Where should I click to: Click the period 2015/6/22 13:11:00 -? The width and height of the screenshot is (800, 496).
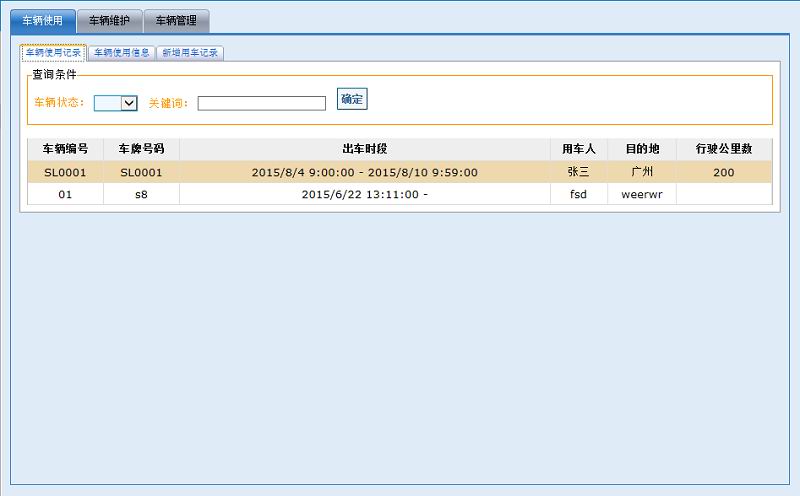tap(365, 194)
